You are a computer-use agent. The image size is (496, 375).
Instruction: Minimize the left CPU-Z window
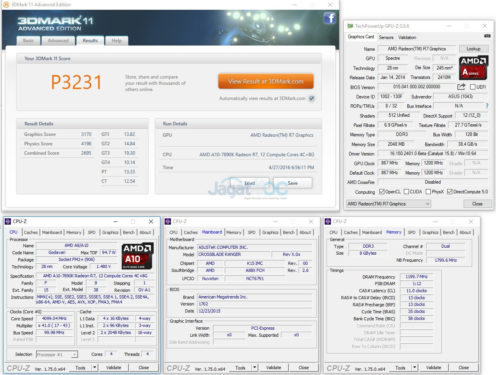pyautogui.click(x=116, y=221)
